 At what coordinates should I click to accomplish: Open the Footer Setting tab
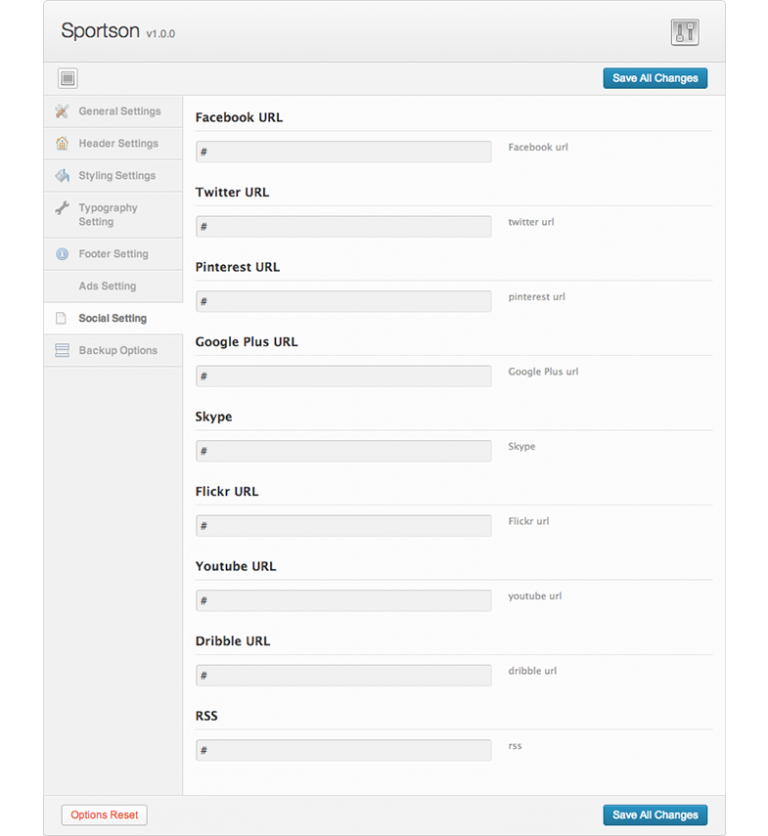[x=113, y=254]
